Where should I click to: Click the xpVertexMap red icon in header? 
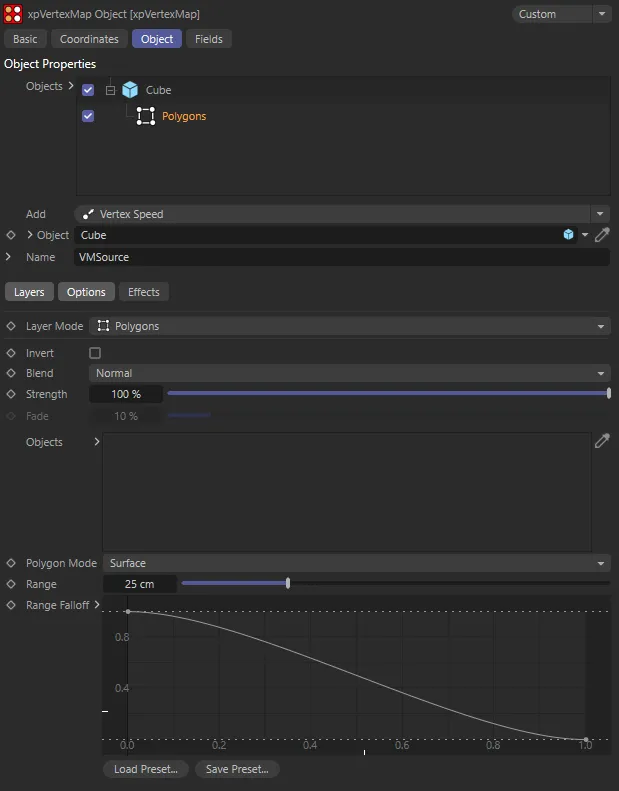(13, 14)
